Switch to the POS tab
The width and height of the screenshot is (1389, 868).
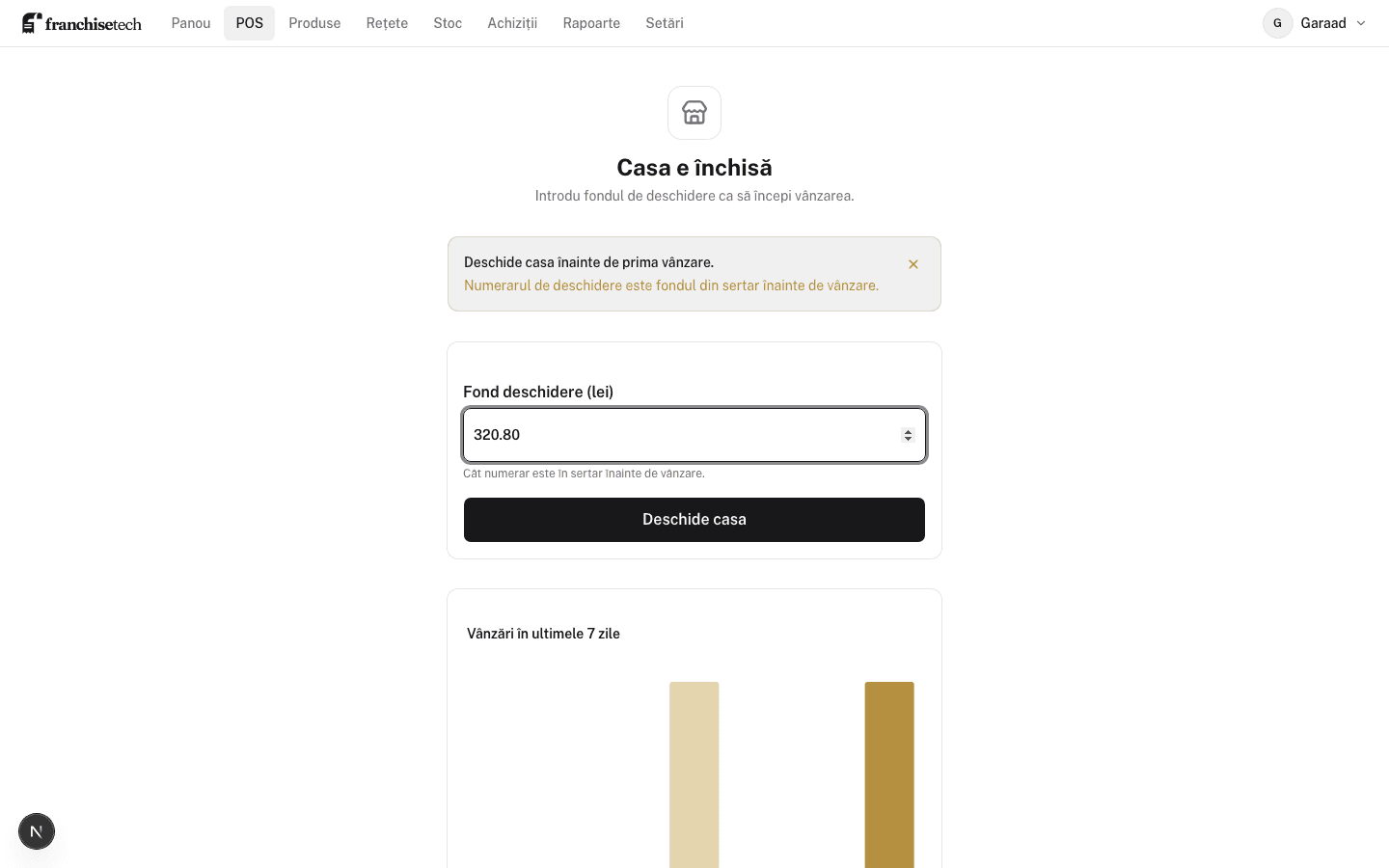coord(250,23)
